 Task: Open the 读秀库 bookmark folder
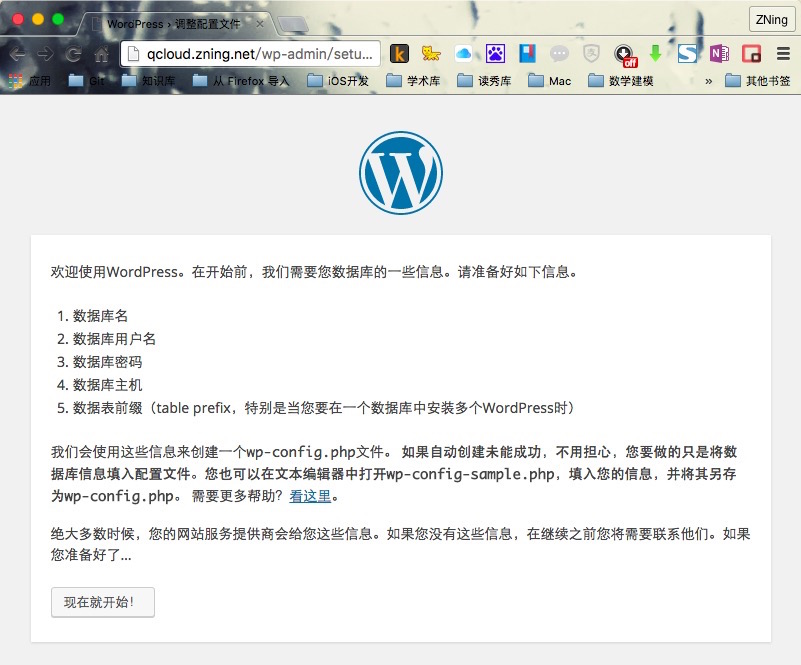pyautogui.click(x=484, y=81)
